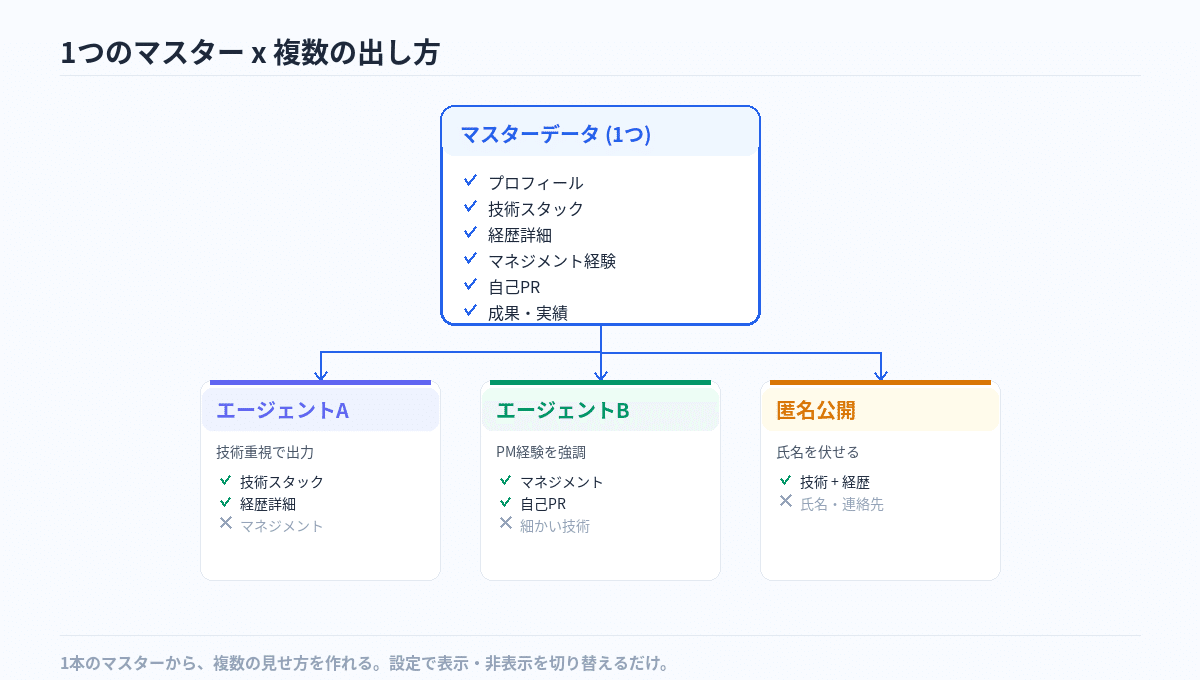
Task: Click the checkmark beside プロフィール
Action: pyautogui.click(x=470, y=181)
